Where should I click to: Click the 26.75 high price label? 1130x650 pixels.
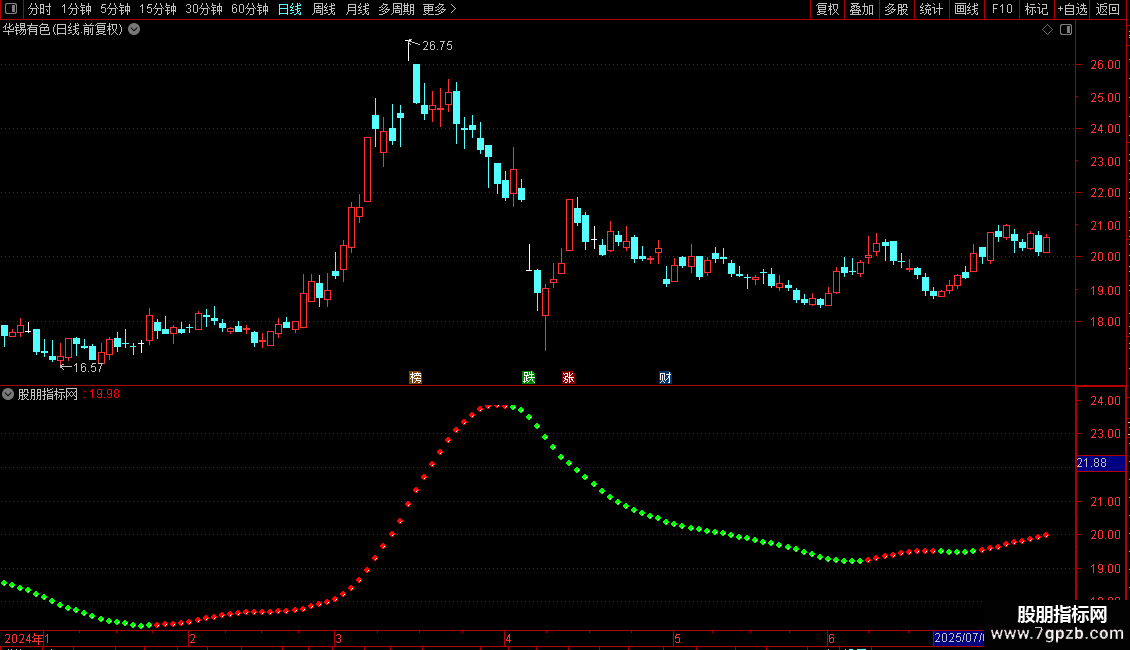(x=437, y=45)
